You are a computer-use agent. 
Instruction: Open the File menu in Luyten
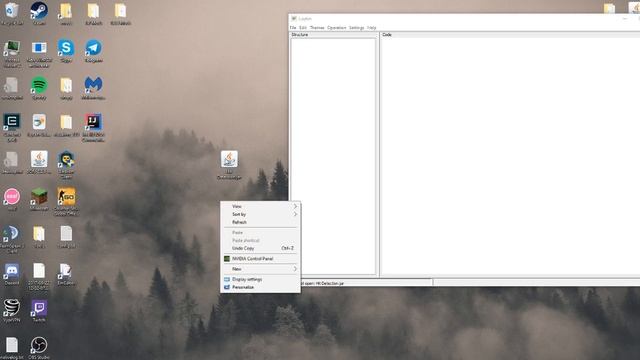(293, 28)
